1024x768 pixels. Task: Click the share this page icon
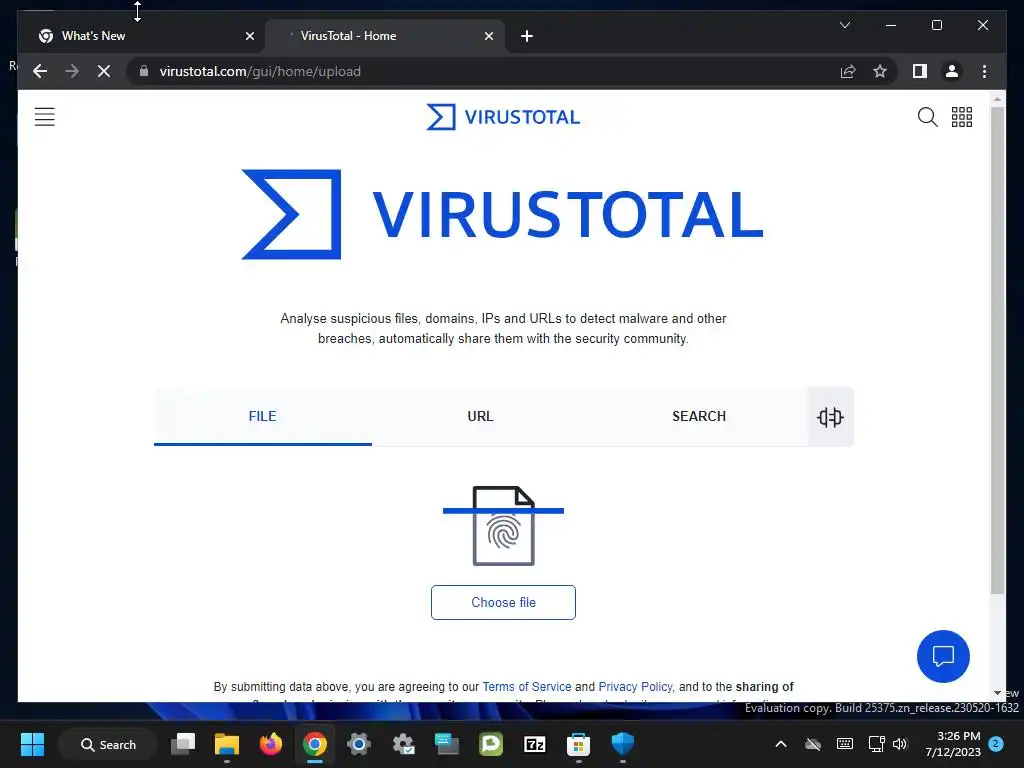[x=848, y=71]
